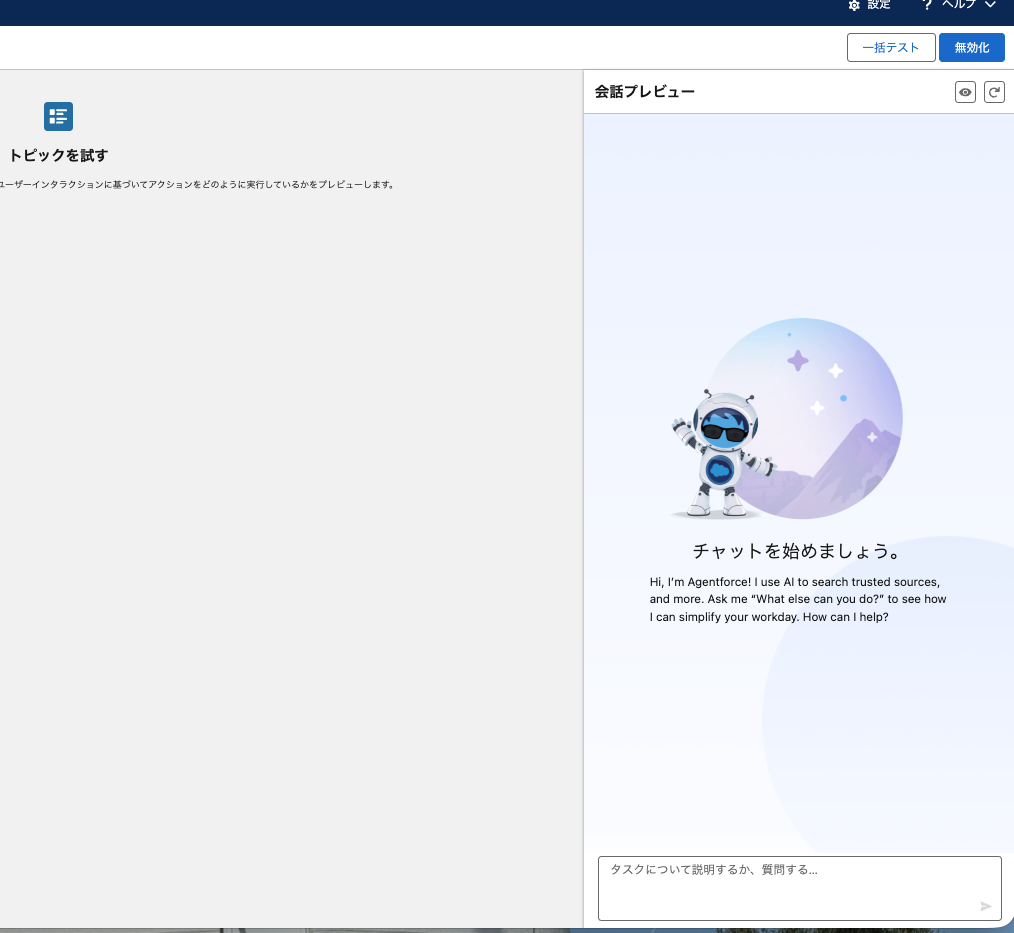
Task: Click the ユーザーインタラクション description text
Action: [196, 184]
